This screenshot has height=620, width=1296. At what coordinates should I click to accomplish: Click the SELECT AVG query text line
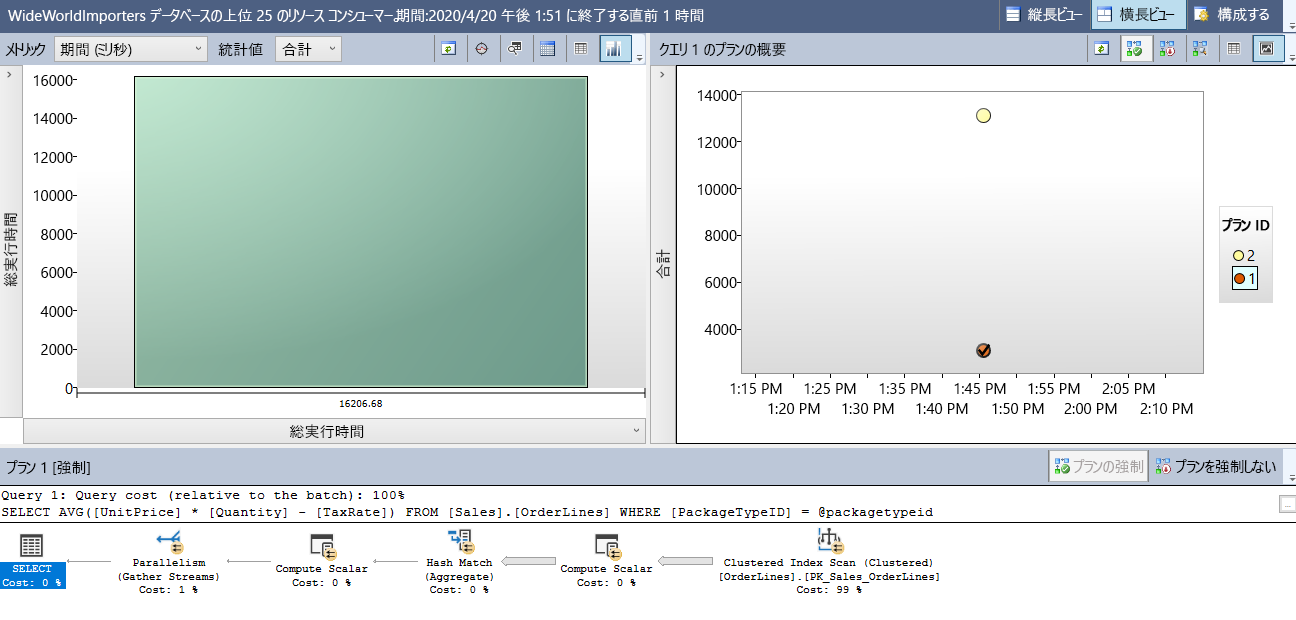tap(467, 512)
